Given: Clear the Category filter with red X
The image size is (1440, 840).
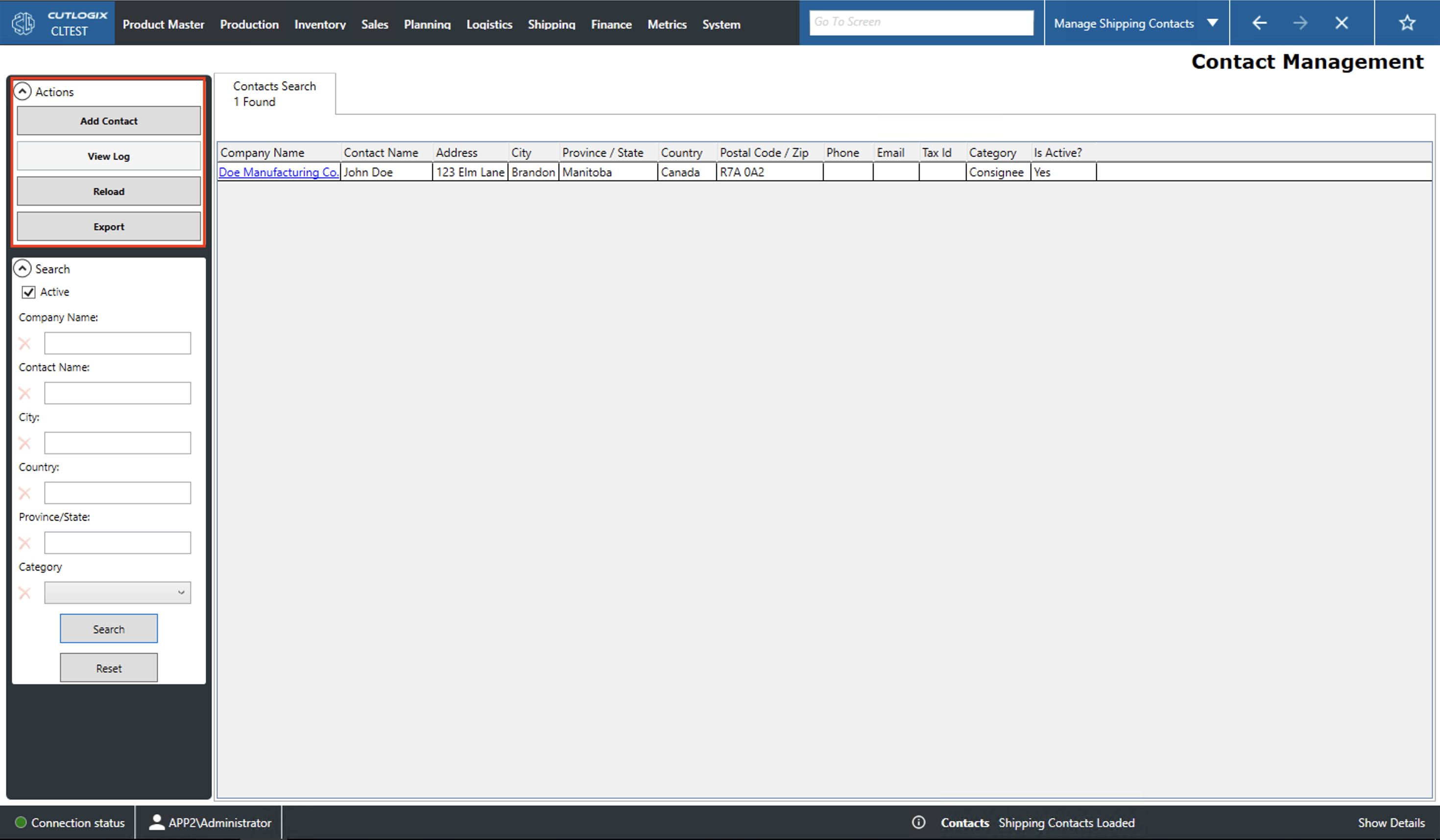Looking at the screenshot, I should click(x=24, y=593).
